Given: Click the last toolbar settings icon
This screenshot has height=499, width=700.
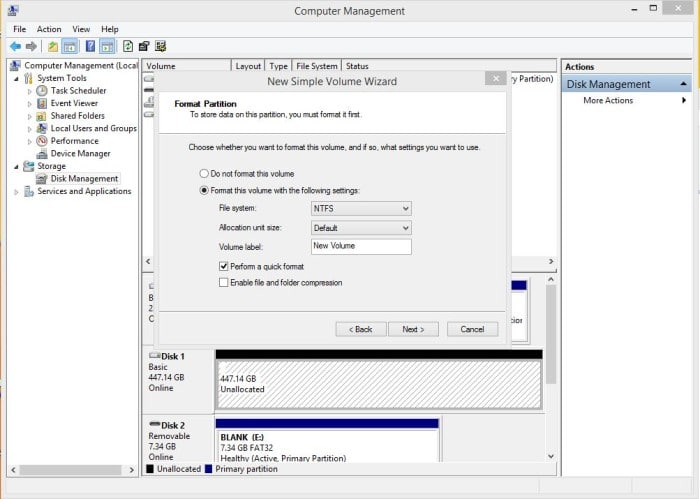Looking at the screenshot, I should tap(160, 46).
